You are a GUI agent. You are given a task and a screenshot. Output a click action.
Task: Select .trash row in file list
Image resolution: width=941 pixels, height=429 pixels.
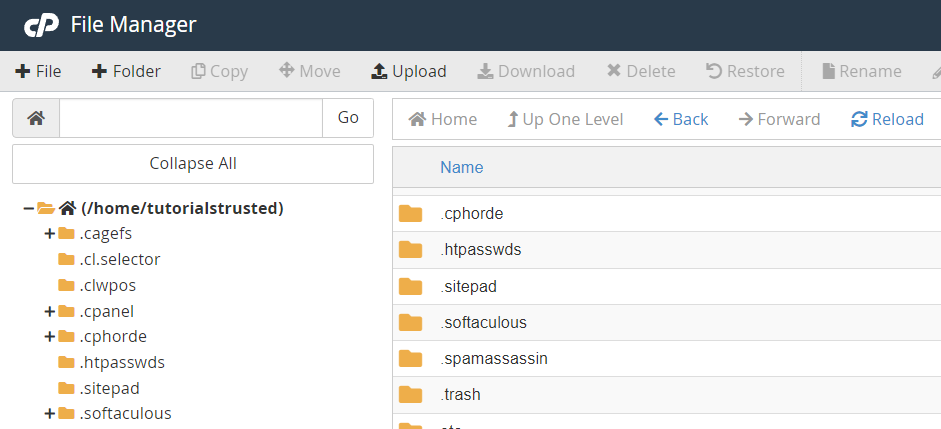[x=667, y=395]
